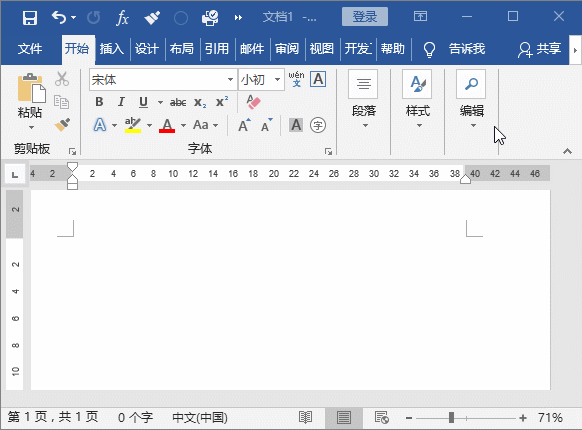
Task: Toggle superscript formatting
Action: pyautogui.click(x=222, y=102)
